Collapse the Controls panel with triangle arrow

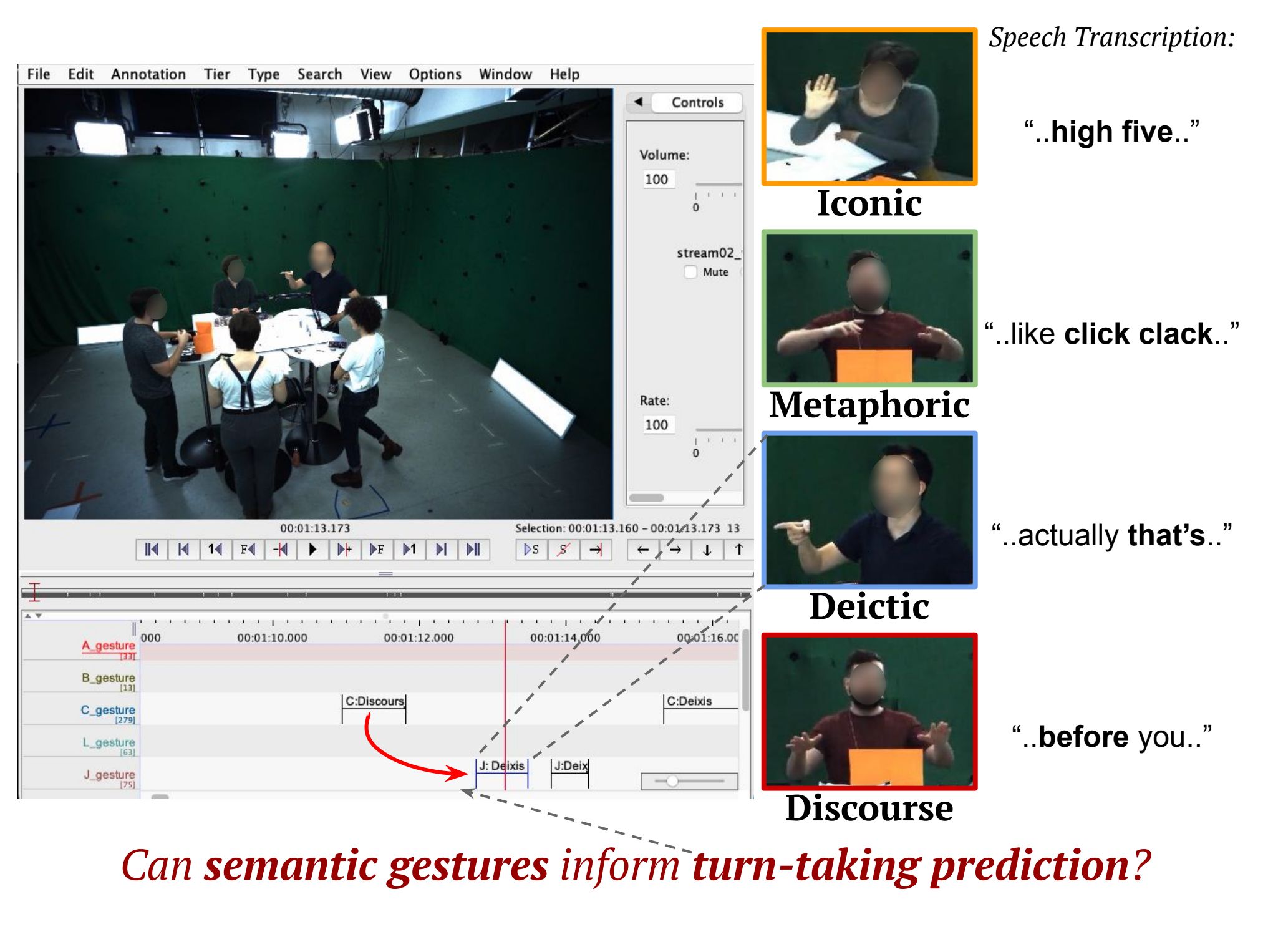tap(638, 102)
